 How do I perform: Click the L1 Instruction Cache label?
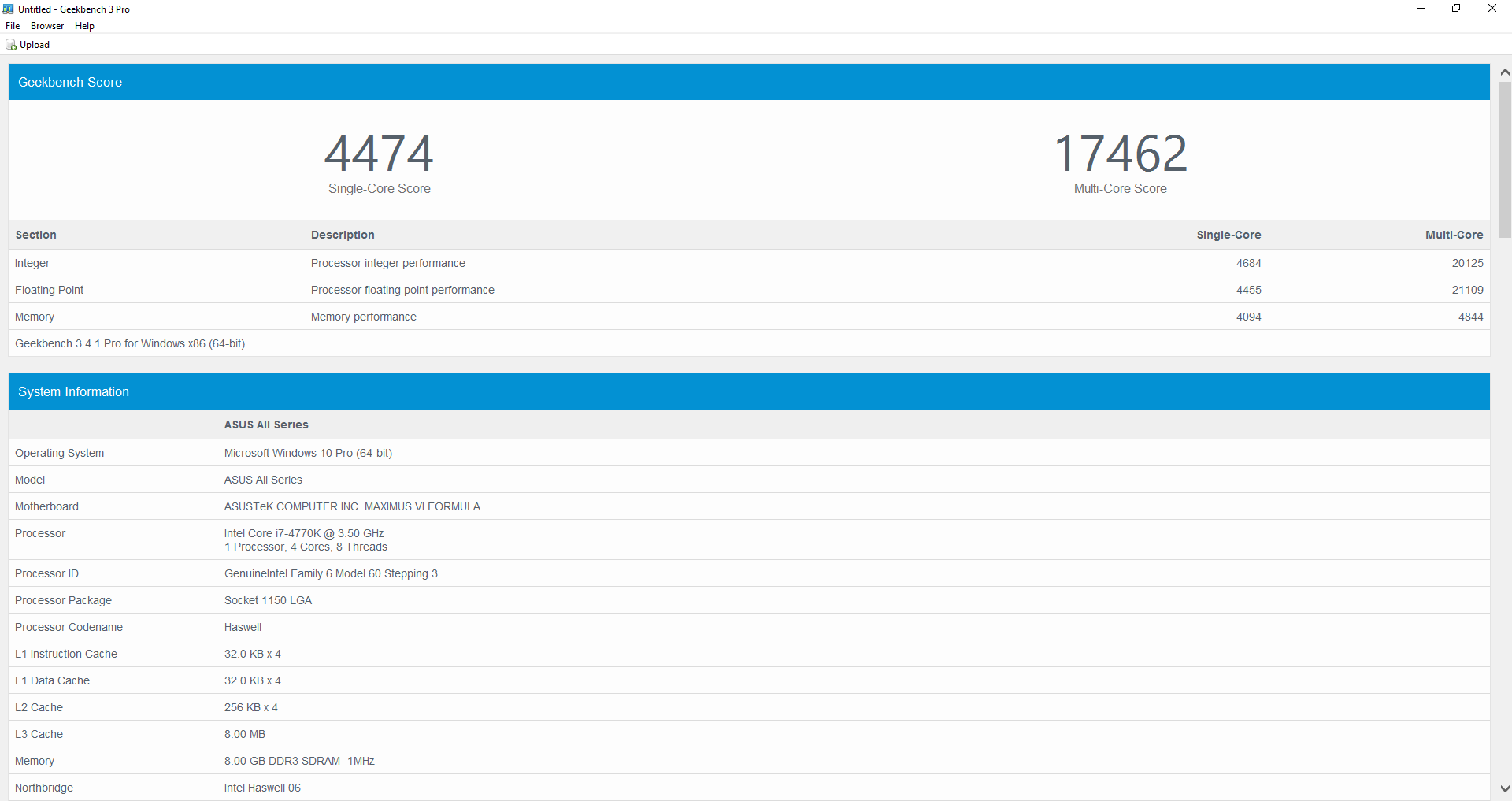point(66,654)
